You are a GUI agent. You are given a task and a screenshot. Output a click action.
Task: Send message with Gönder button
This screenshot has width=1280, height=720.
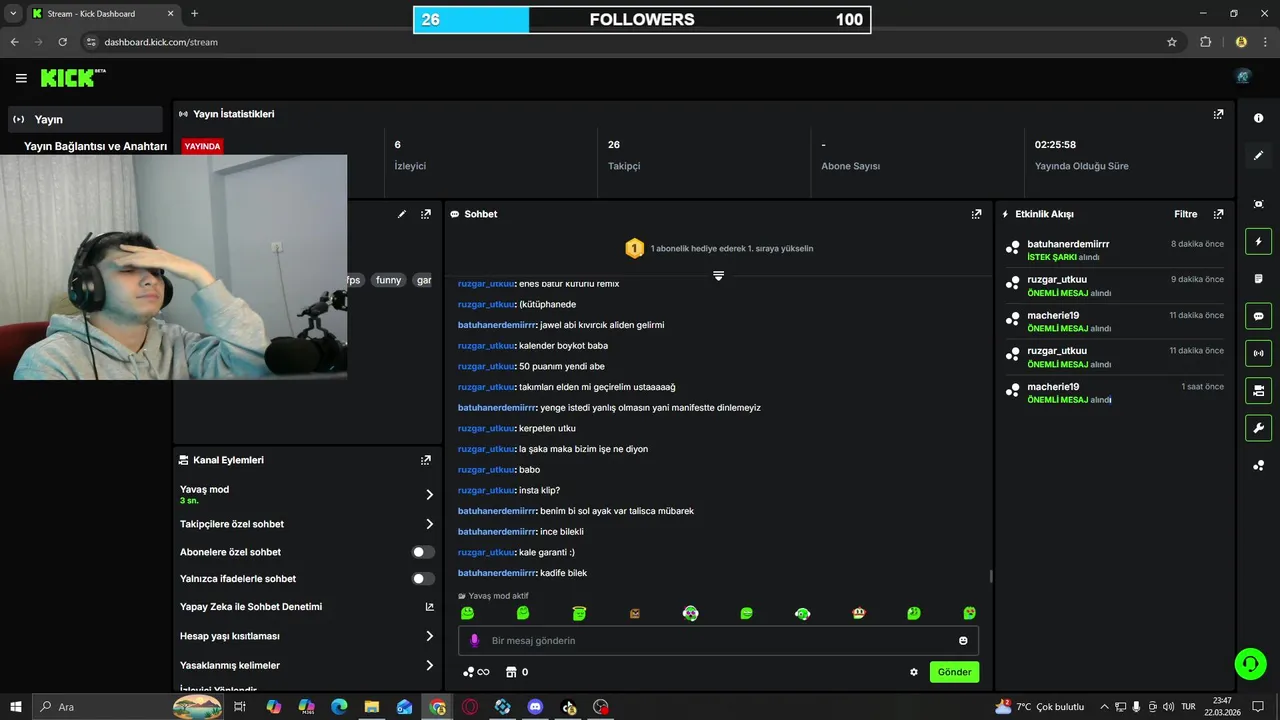[x=954, y=672]
